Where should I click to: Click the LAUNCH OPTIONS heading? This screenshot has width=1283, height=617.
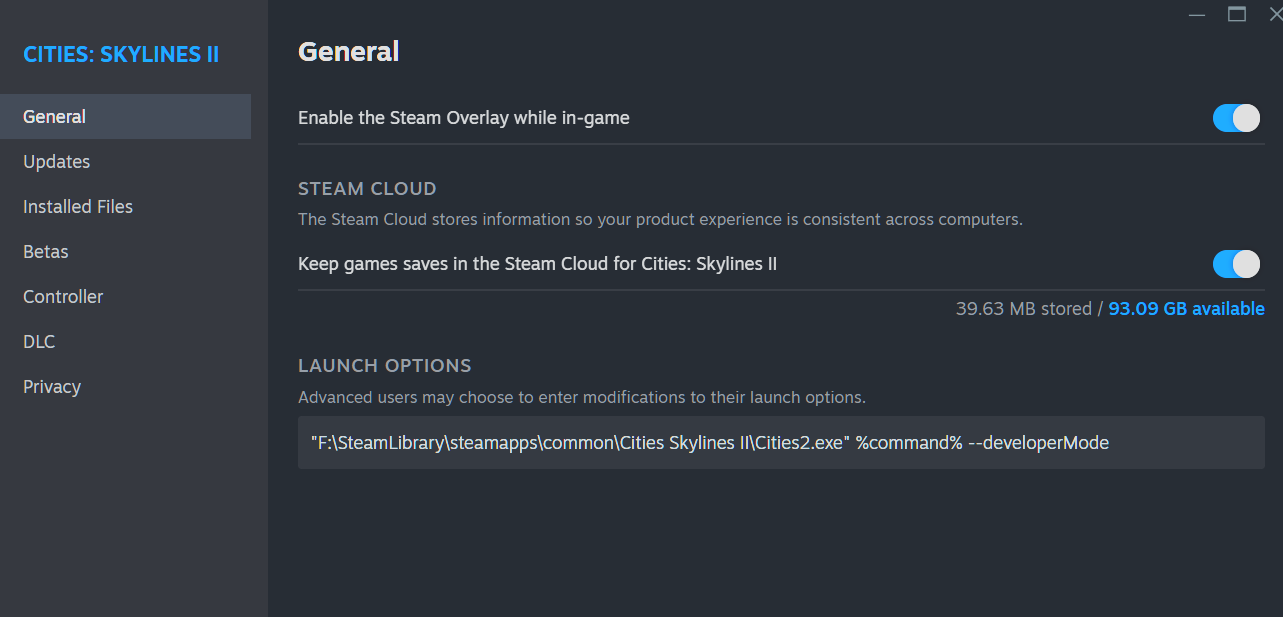[x=384, y=365]
